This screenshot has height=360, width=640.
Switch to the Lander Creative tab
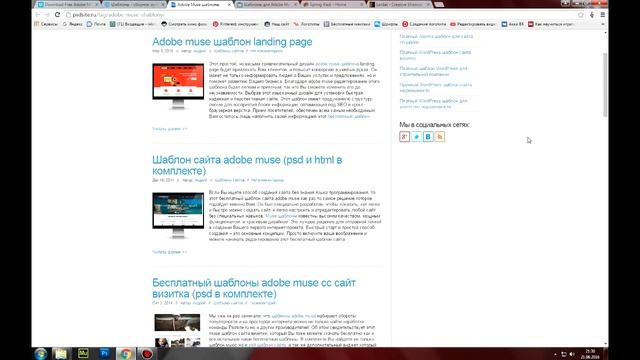400,4
